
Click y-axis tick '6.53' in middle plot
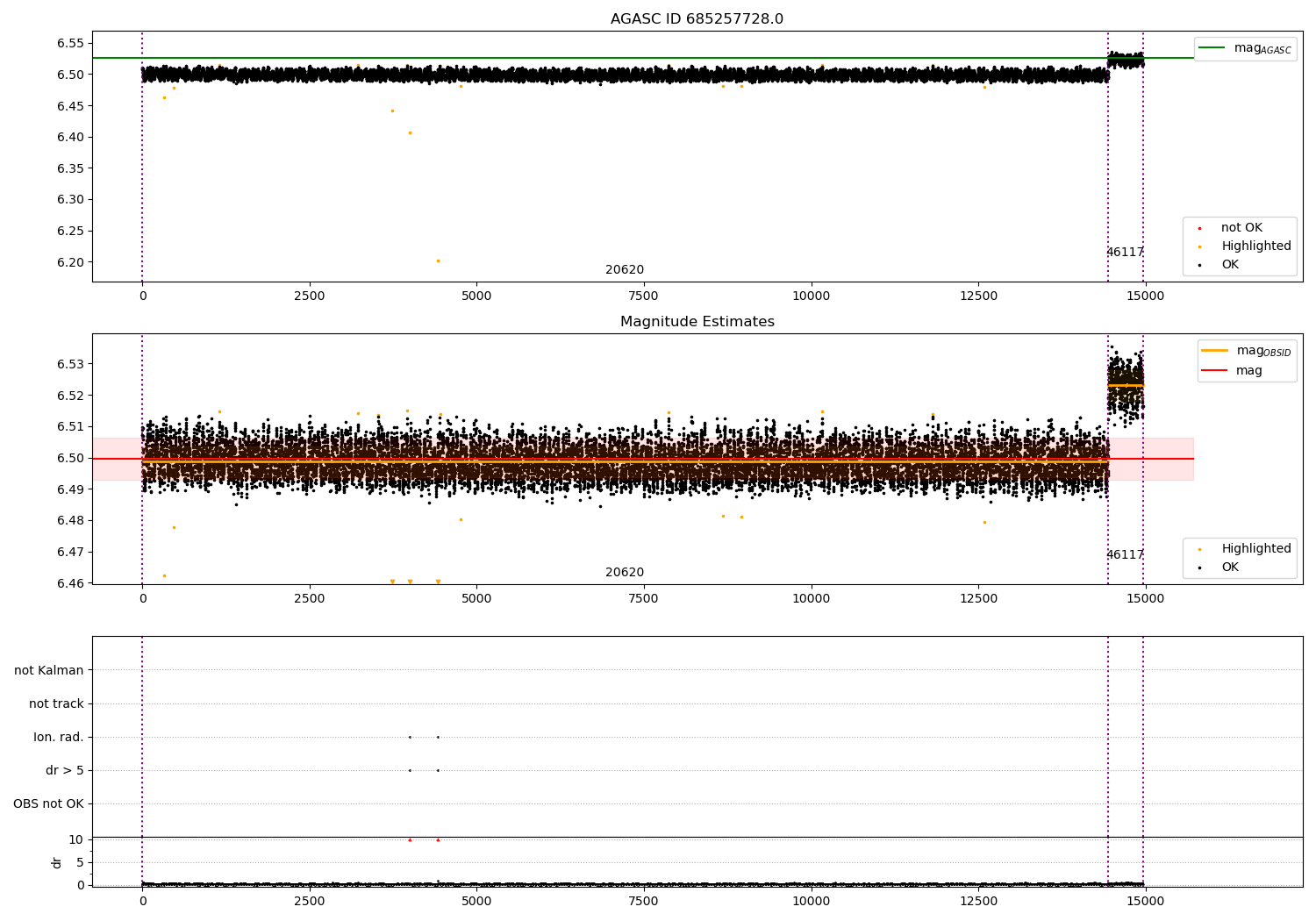(x=69, y=364)
